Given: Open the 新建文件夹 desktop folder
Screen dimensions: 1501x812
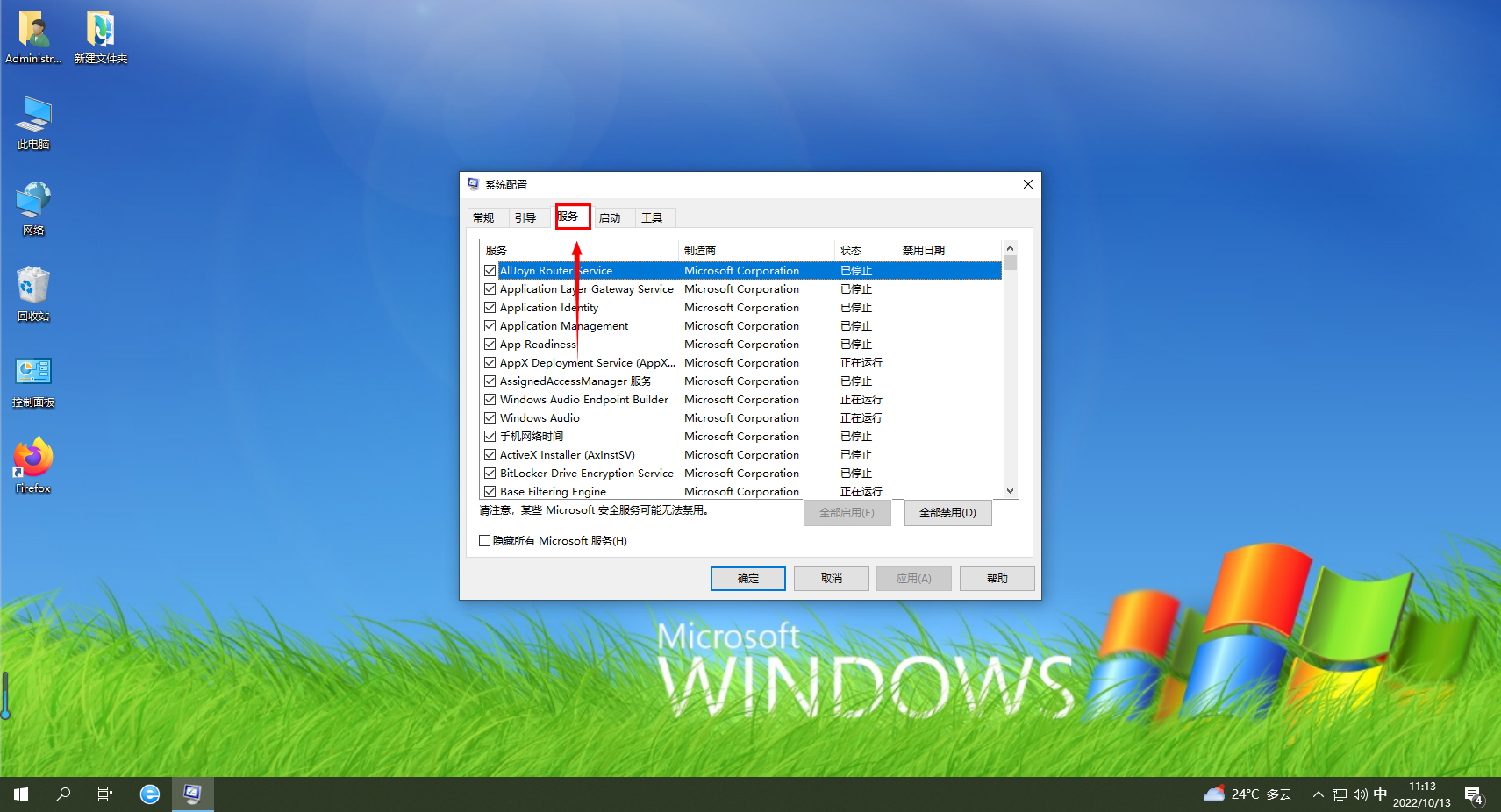Looking at the screenshot, I should tap(100, 37).
